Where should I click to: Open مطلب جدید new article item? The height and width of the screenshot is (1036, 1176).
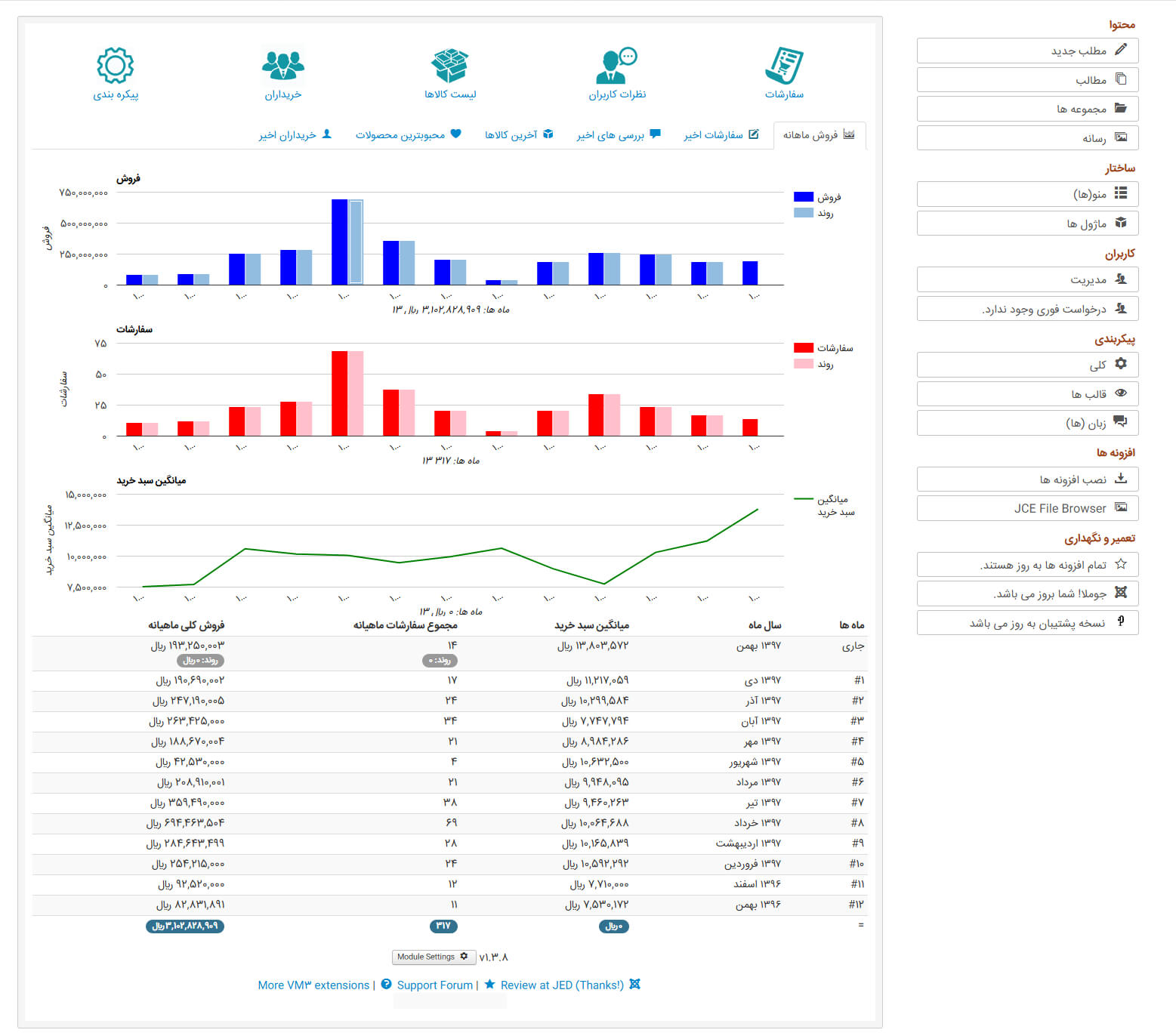1027,51
